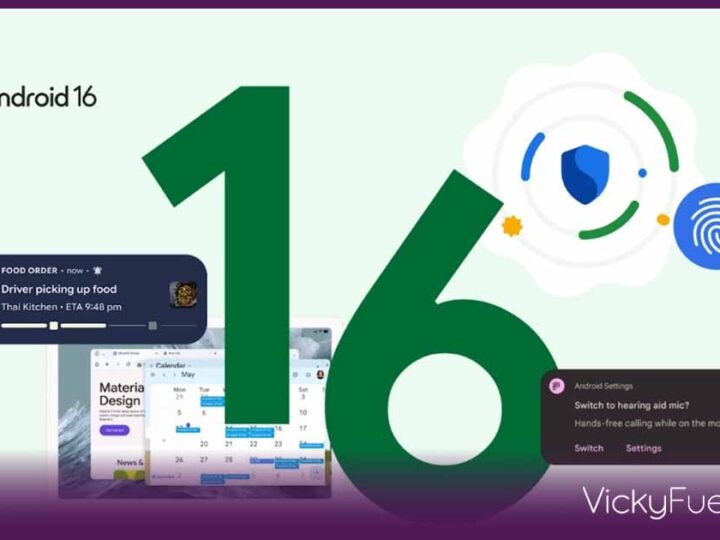Select day 27 in the calendar

point(204,460)
